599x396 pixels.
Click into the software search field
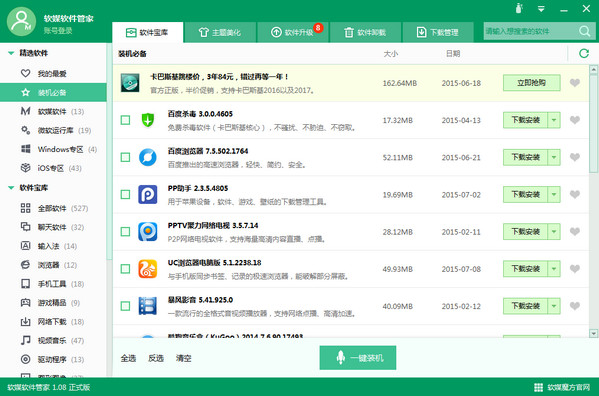pos(531,31)
